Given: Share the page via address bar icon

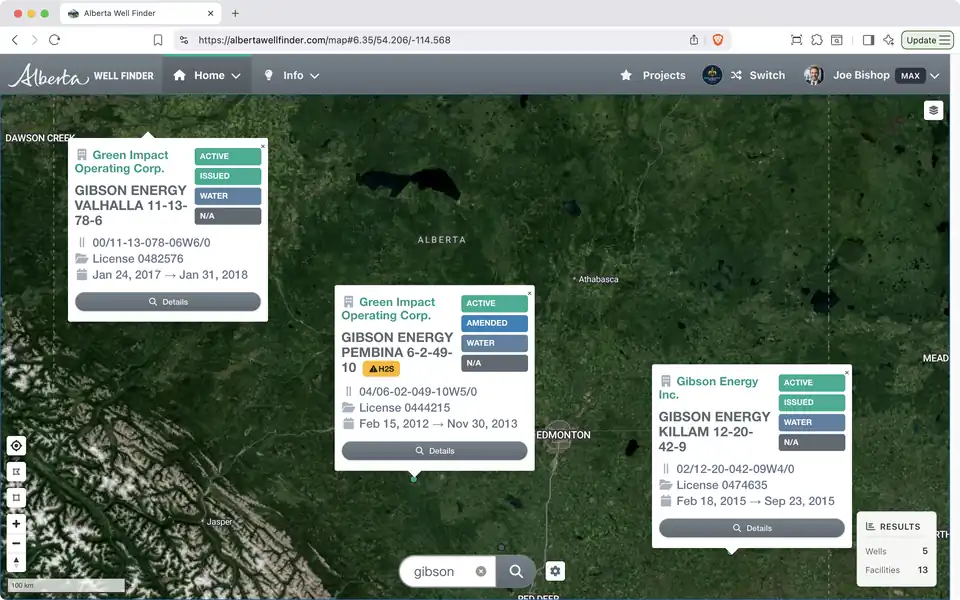Looking at the screenshot, I should 694,40.
